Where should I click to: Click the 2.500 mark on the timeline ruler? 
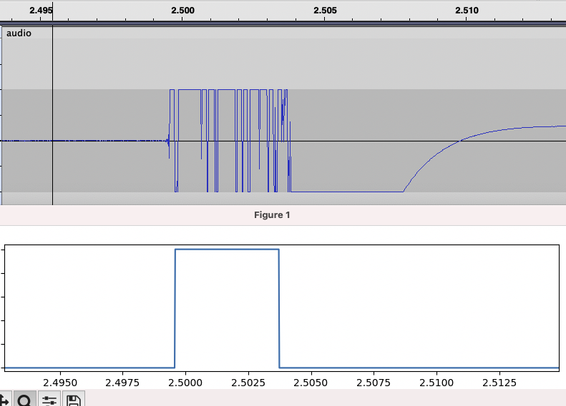(183, 10)
